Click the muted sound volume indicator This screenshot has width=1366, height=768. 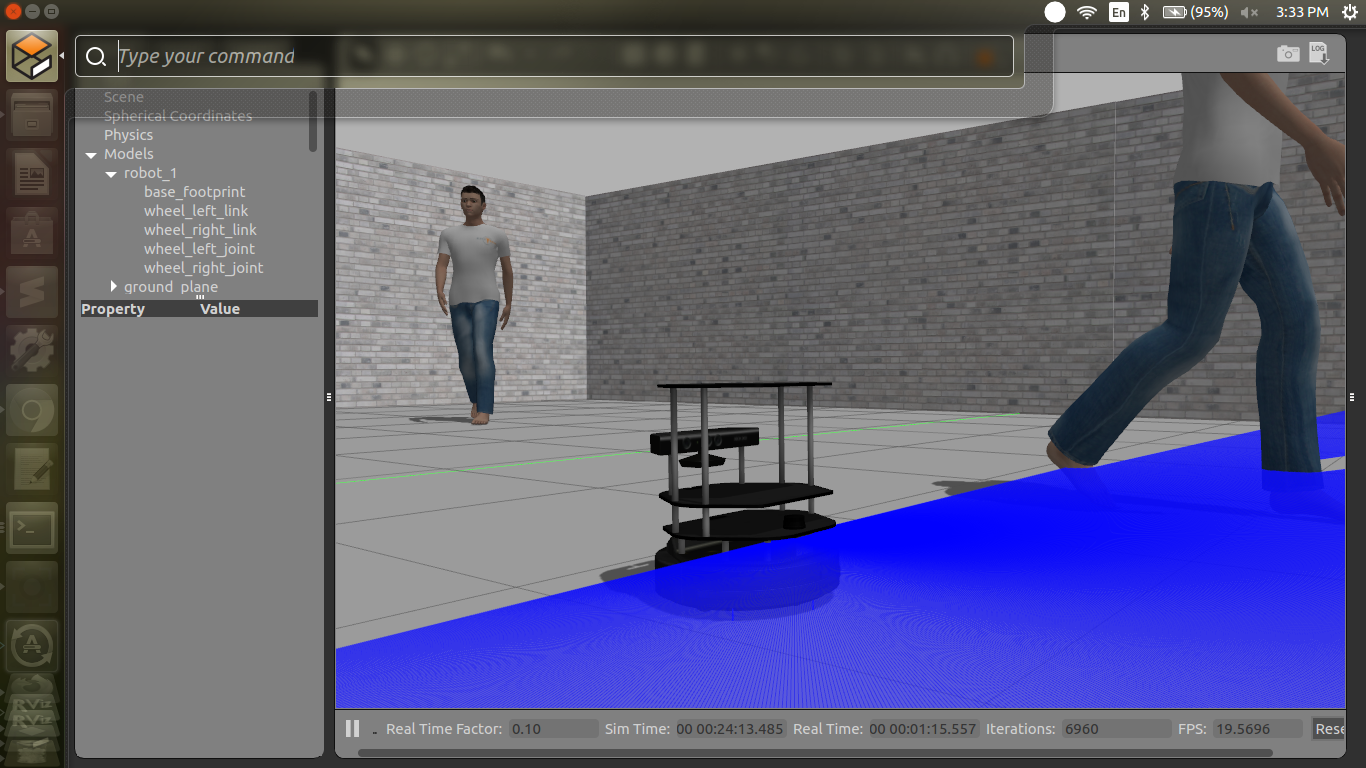[1250, 12]
